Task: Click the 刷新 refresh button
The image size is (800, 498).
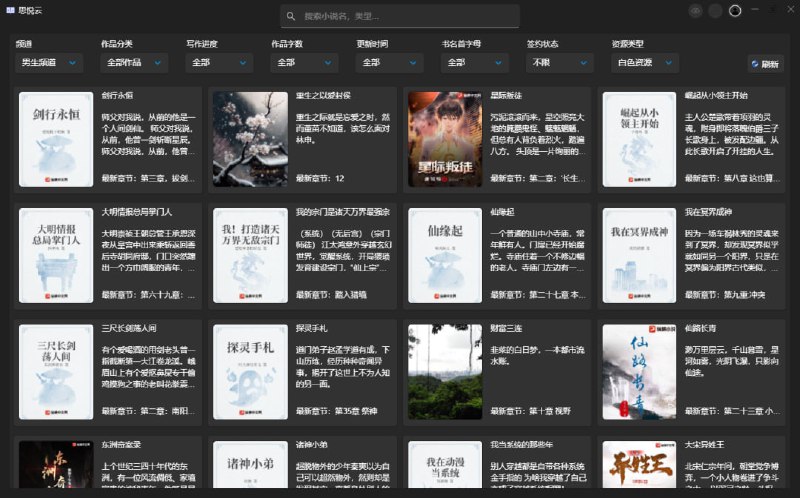Action: pos(765,64)
